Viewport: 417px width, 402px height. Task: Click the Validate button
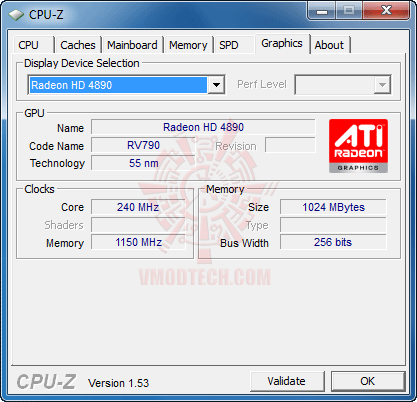click(x=287, y=381)
